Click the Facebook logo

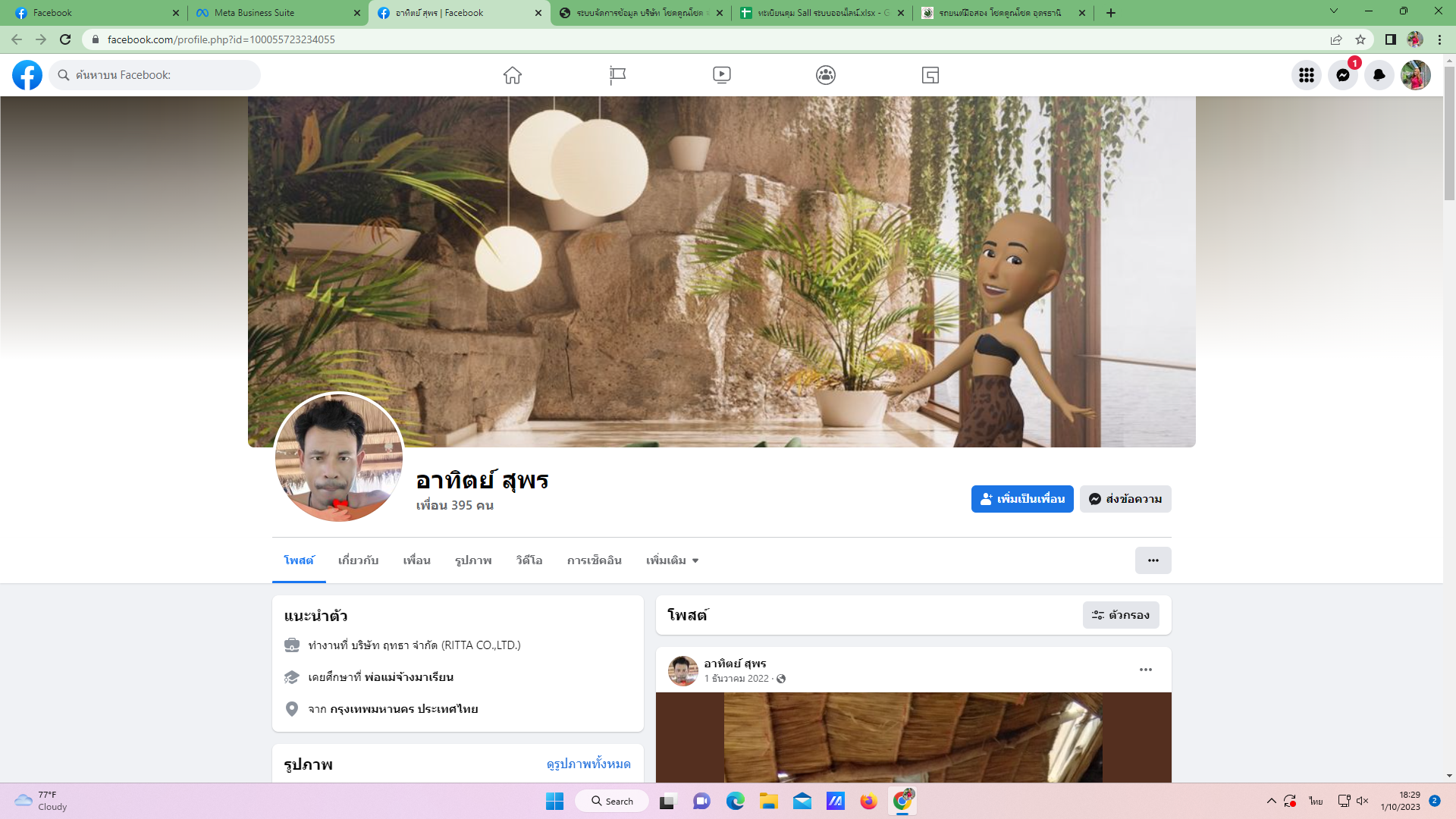point(27,75)
